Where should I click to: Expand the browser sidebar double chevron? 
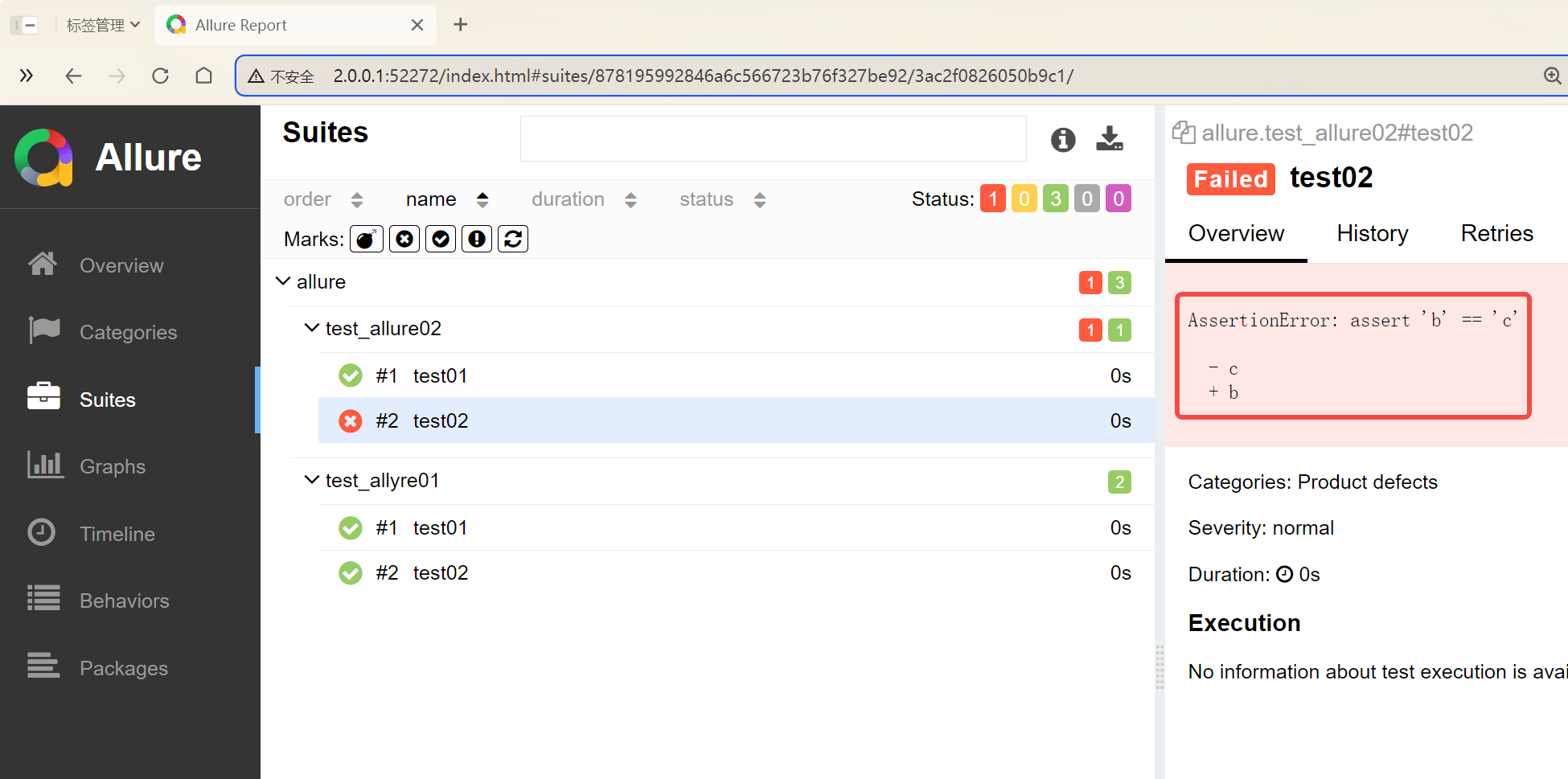tap(27, 76)
